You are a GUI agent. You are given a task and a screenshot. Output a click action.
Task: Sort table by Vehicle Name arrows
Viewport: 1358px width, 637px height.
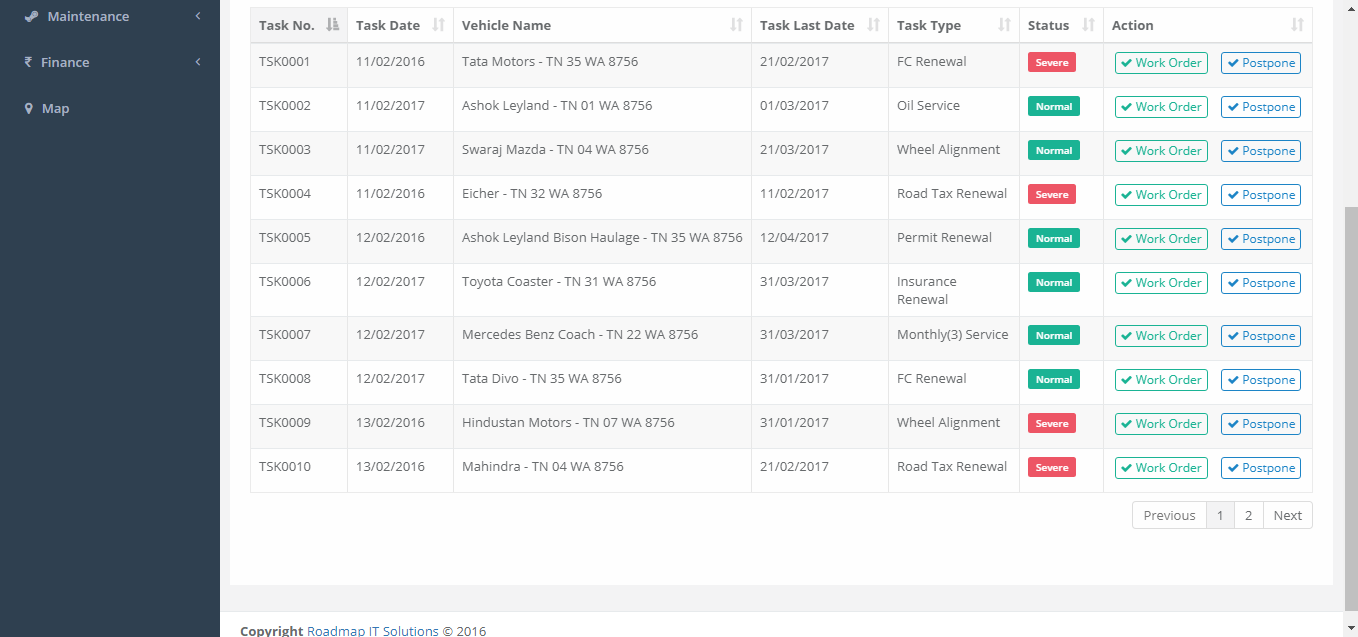(x=737, y=25)
